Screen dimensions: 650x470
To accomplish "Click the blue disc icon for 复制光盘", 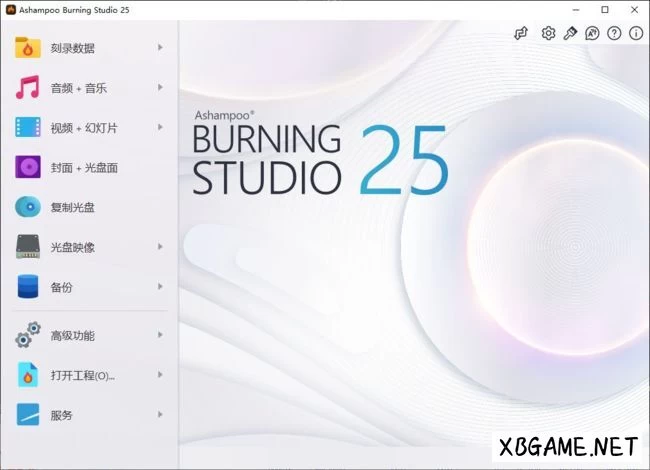I will (28, 207).
